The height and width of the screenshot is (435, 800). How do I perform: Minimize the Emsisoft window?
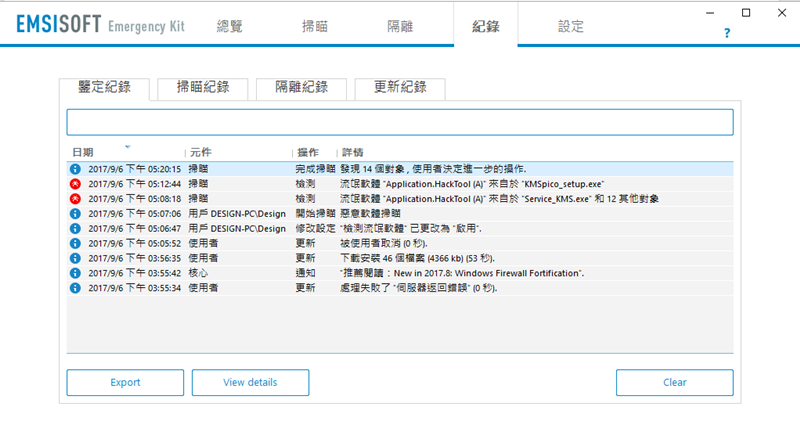click(710, 13)
